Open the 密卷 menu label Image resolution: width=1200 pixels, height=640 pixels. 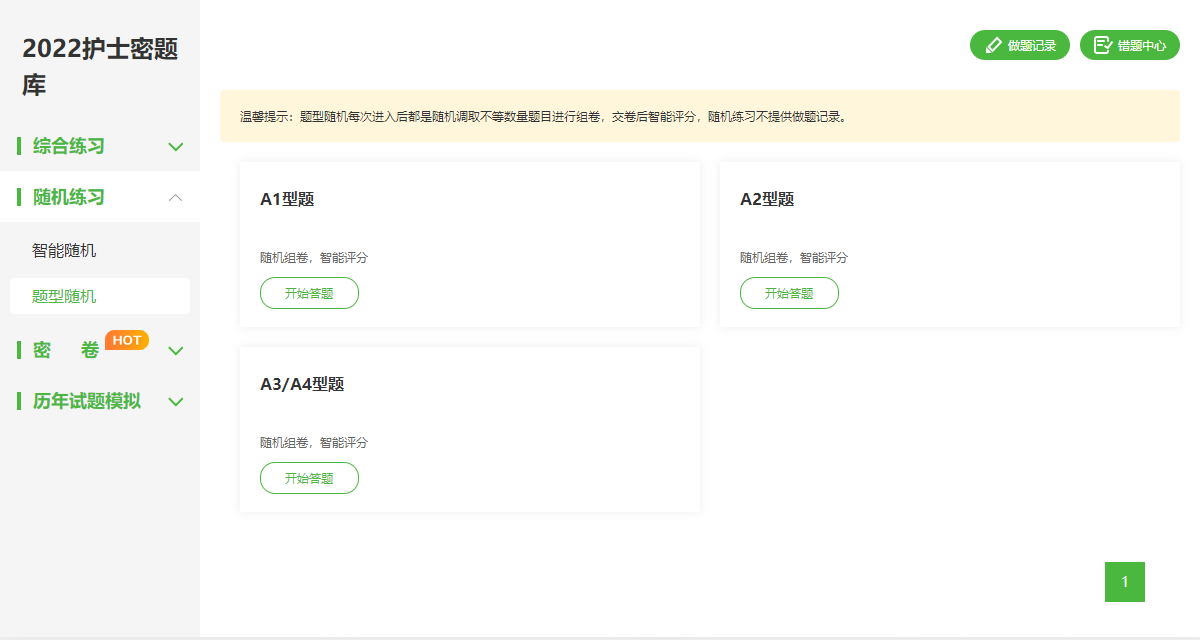tap(66, 351)
